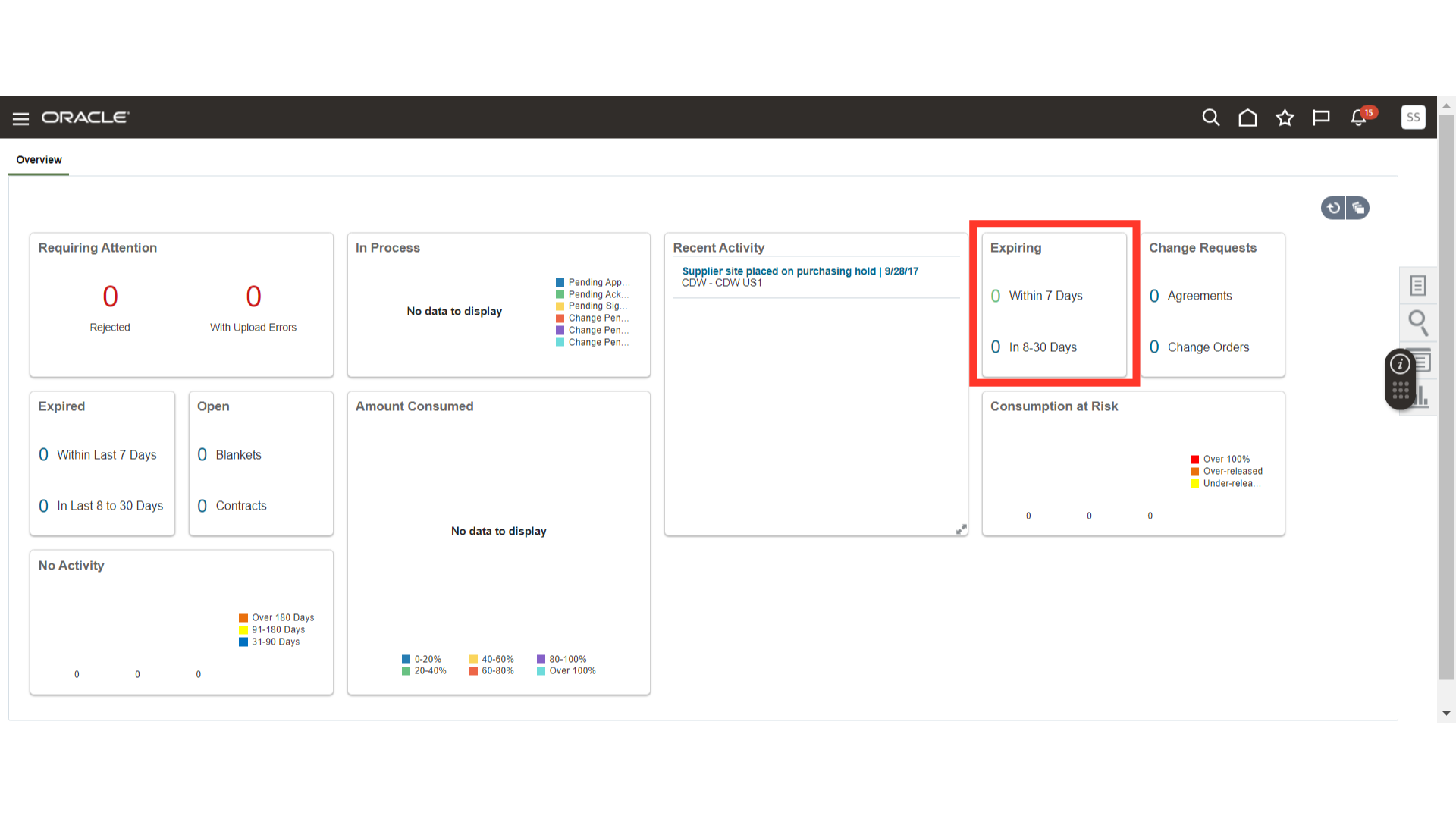Open notifications bell with 15 badge

pos(1360,117)
